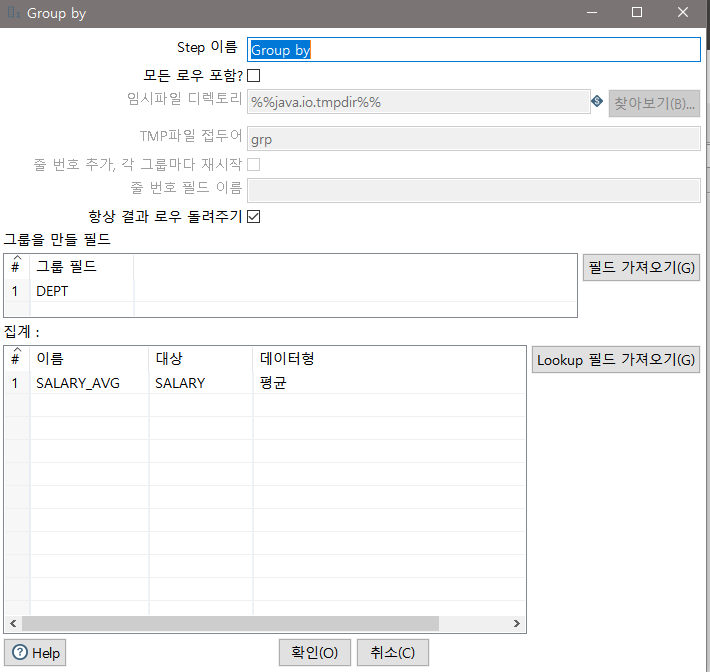The width and height of the screenshot is (710, 672).
Task: Select row number 1 in aggregates table
Action: [17, 383]
